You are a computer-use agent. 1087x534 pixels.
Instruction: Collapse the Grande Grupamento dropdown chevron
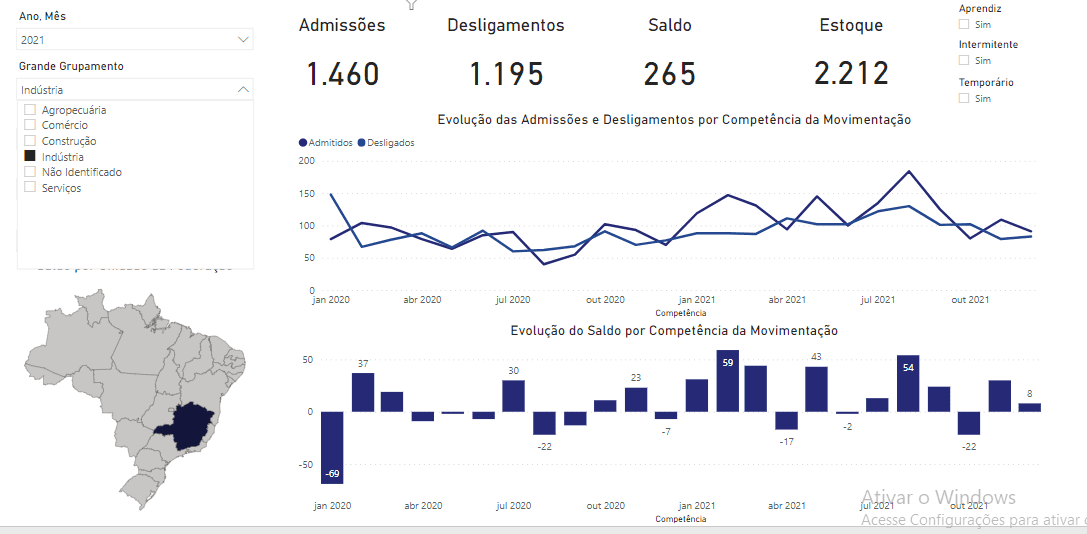tap(243, 90)
